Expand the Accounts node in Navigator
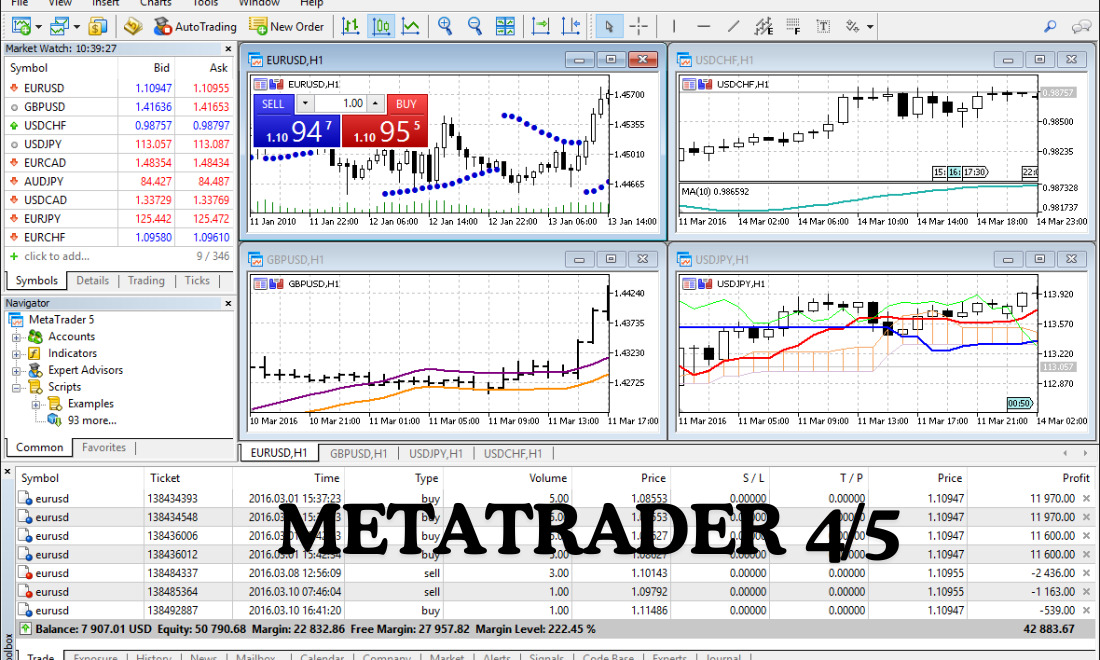This screenshot has width=1100, height=660. (x=16, y=337)
